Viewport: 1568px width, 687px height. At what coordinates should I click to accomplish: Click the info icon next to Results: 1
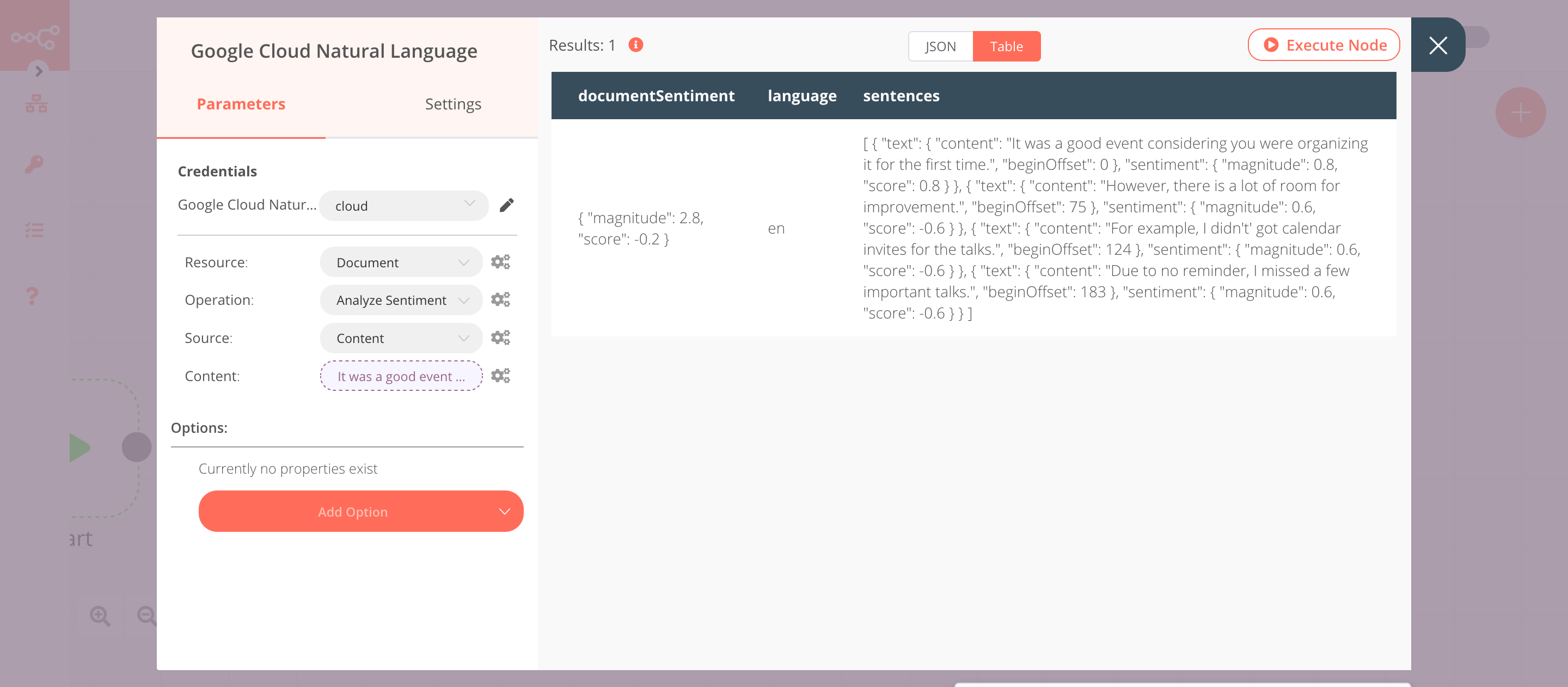635,45
